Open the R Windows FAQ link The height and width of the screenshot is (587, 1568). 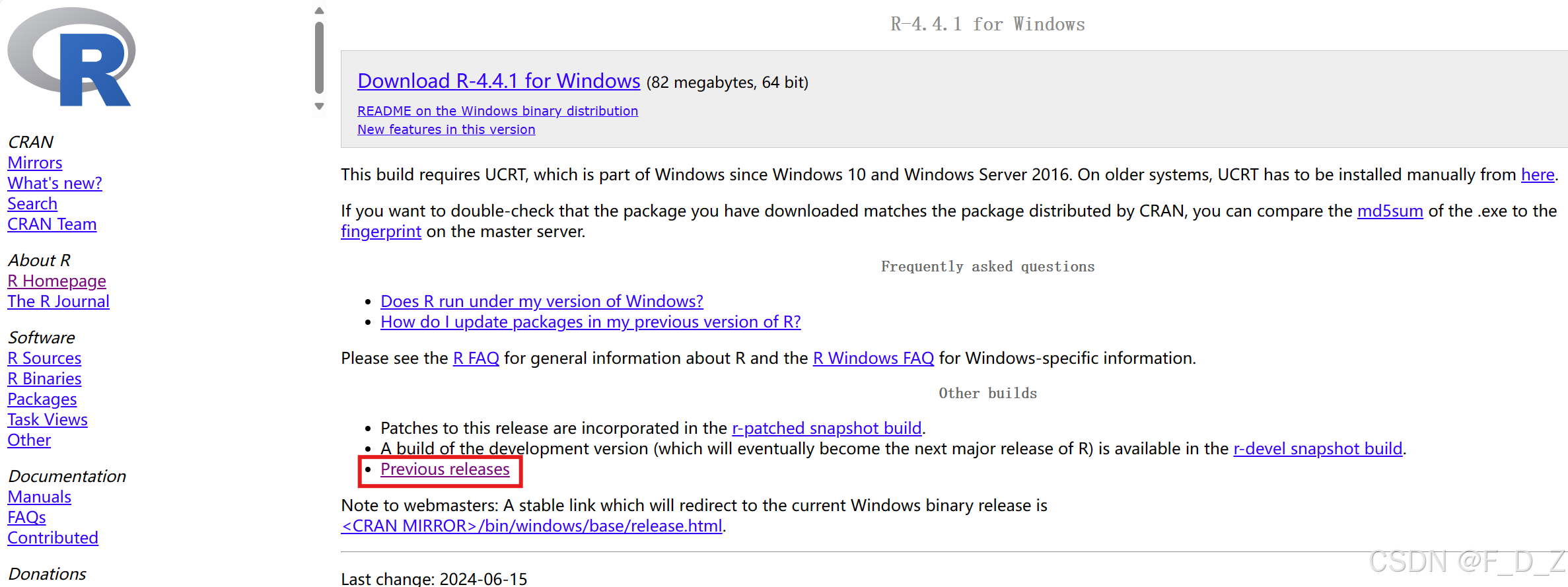point(873,358)
